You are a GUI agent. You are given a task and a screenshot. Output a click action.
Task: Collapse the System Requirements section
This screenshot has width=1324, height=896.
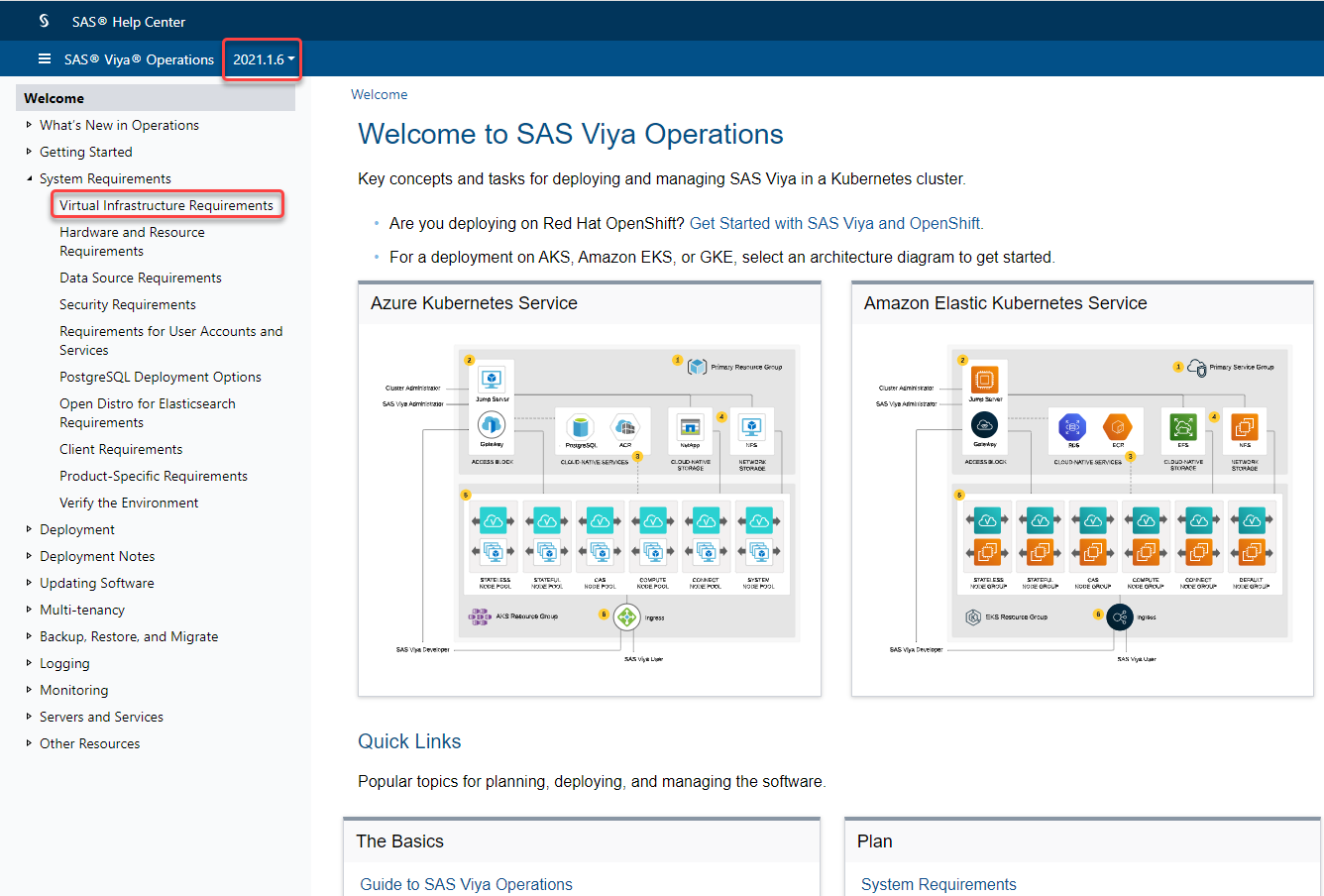tap(29, 178)
